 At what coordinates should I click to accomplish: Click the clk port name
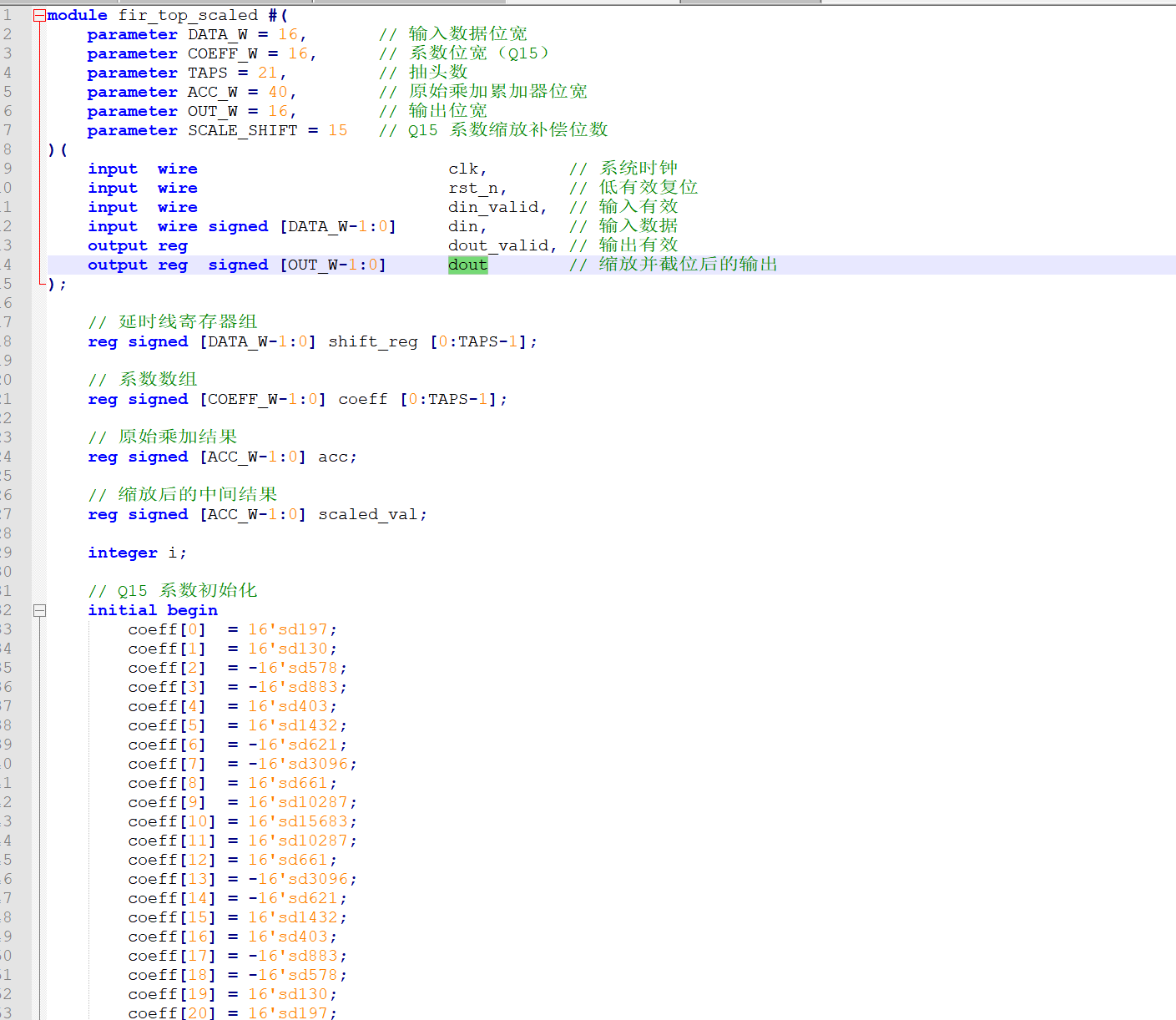(x=463, y=169)
